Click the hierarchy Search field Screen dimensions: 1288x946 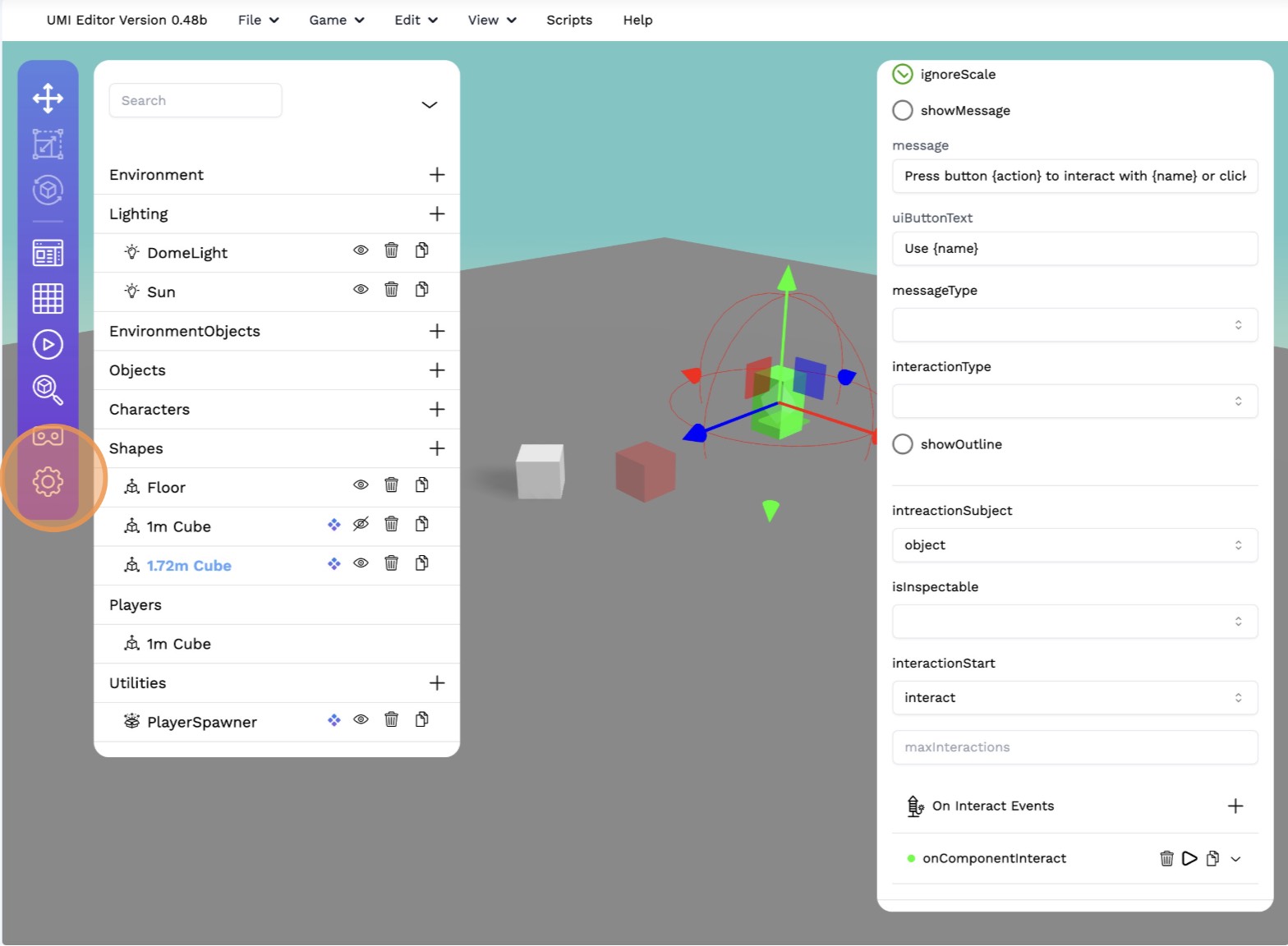coord(195,101)
